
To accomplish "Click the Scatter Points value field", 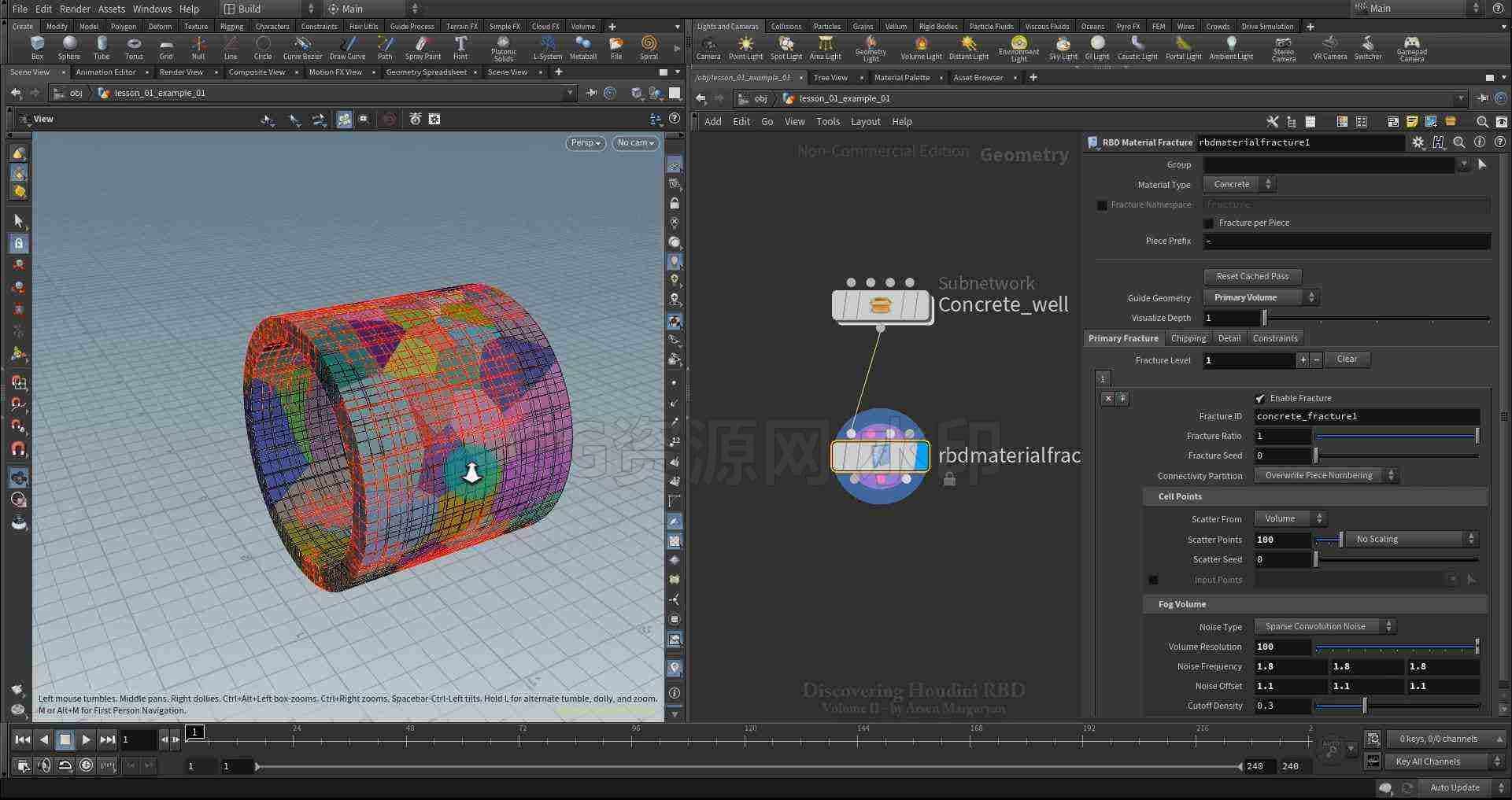I will (1282, 540).
